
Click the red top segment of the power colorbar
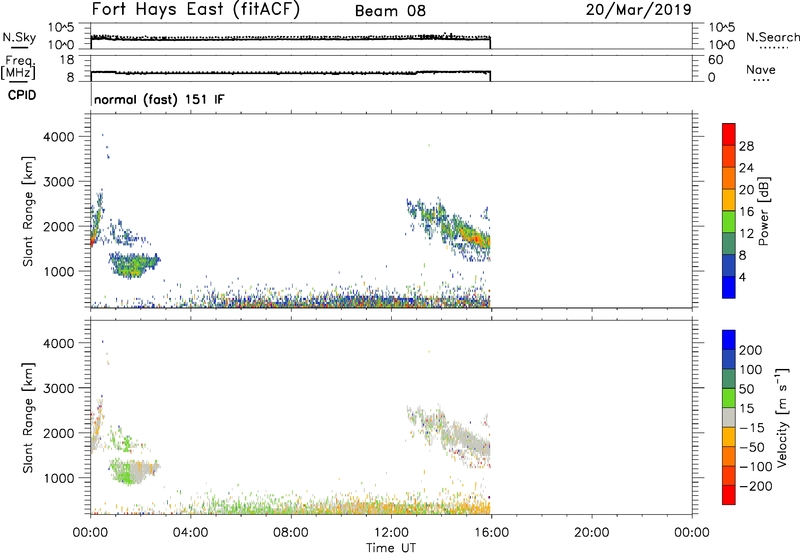click(x=729, y=134)
